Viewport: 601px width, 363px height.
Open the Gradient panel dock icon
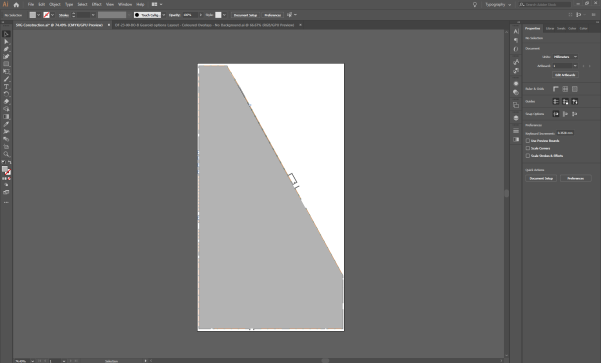(516, 140)
